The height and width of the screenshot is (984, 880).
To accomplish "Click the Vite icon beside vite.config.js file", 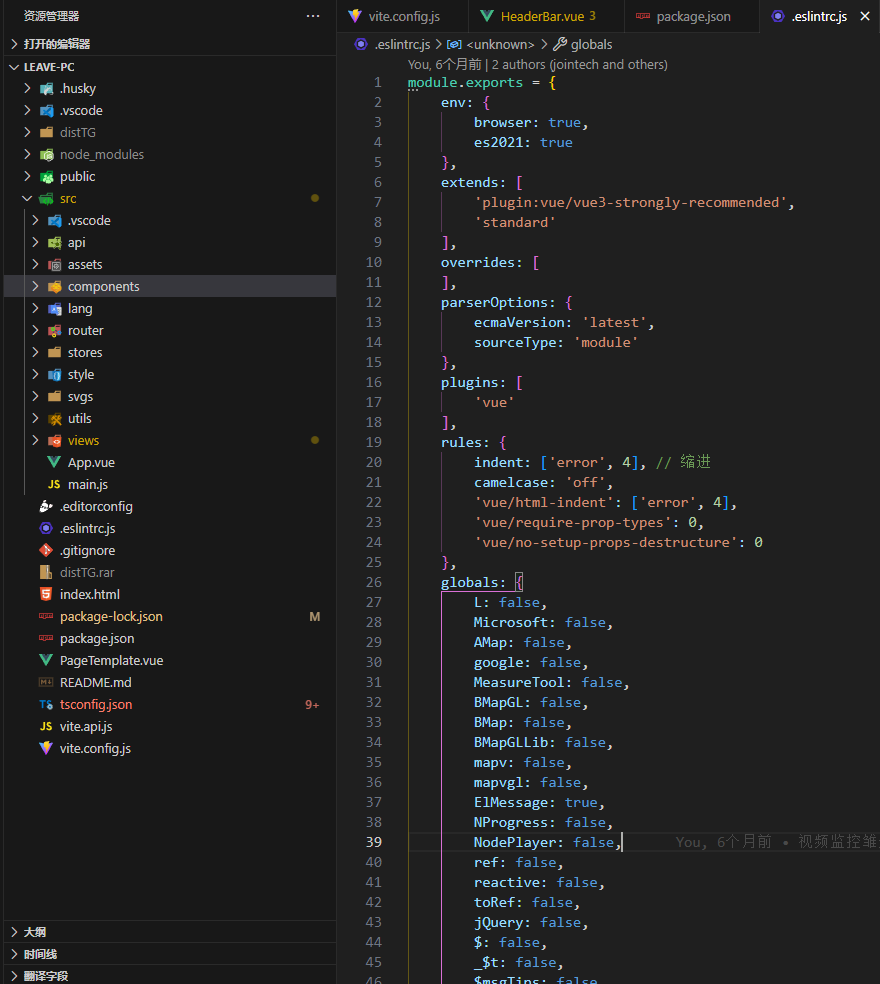I will (46, 748).
